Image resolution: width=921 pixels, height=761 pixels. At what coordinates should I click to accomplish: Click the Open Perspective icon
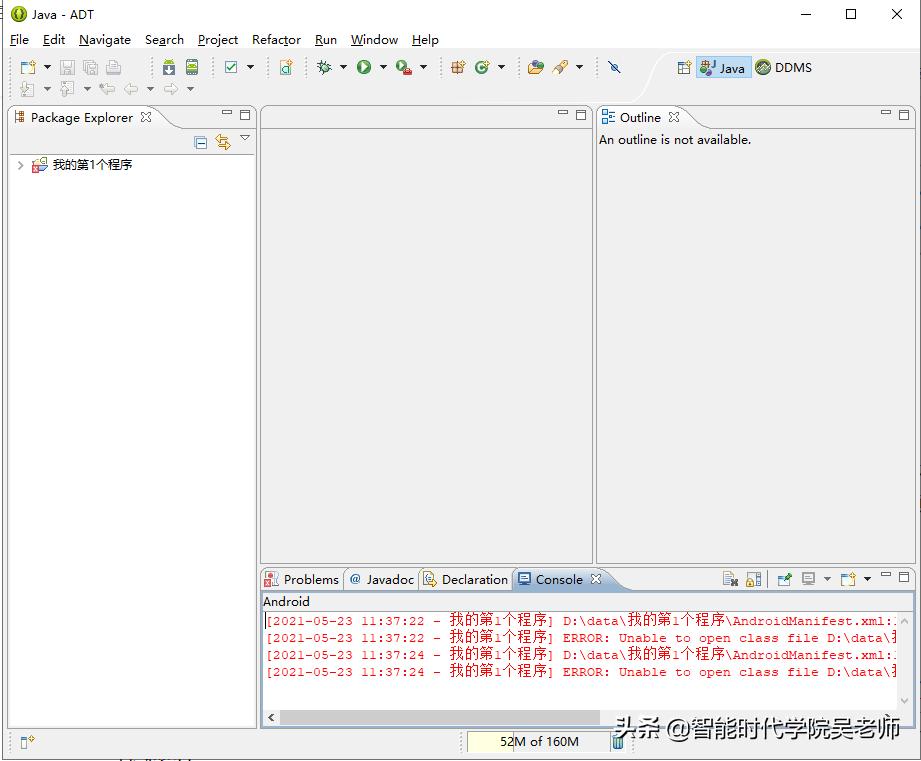pos(684,68)
